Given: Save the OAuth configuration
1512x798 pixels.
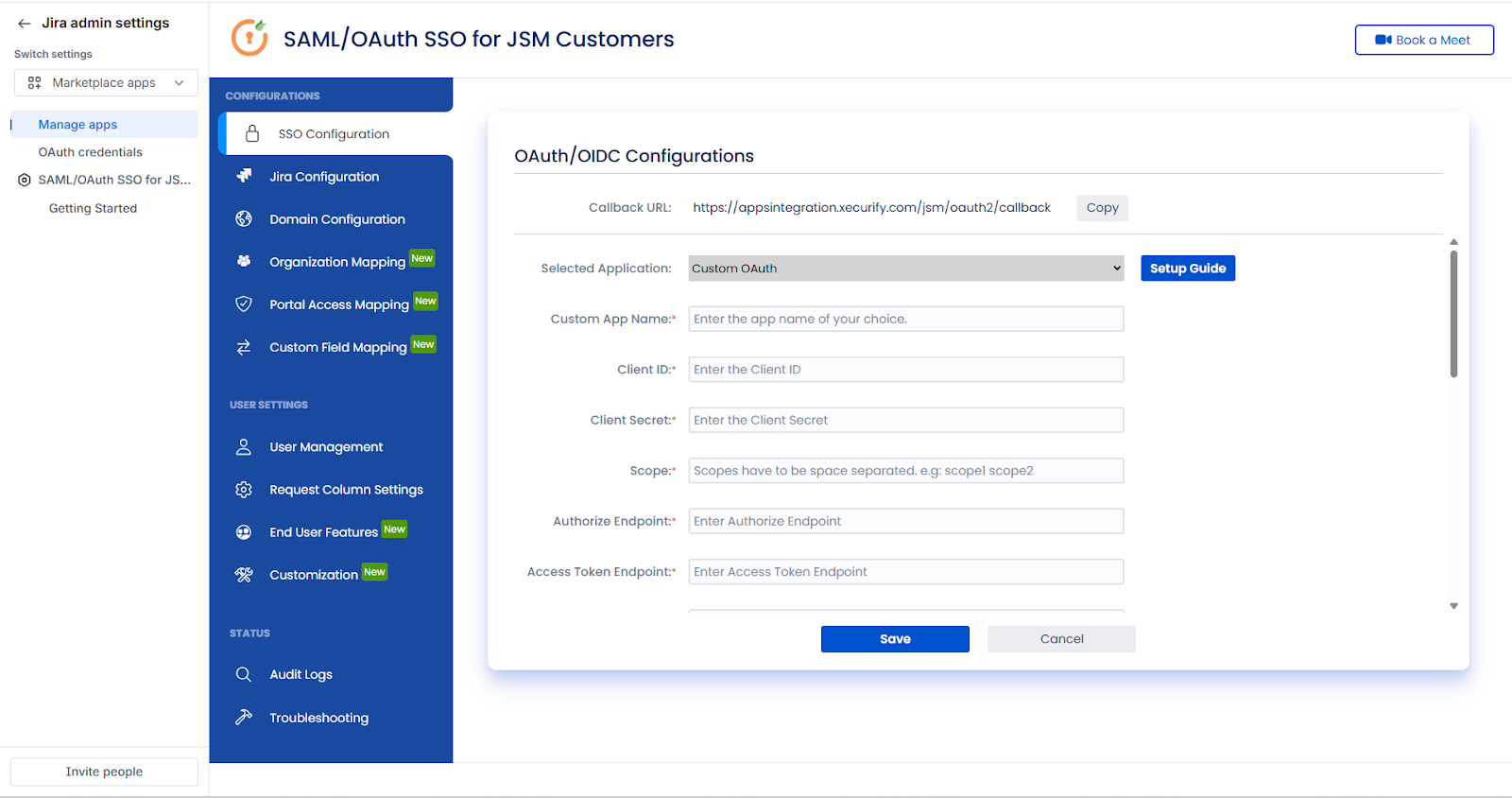Looking at the screenshot, I should [895, 639].
